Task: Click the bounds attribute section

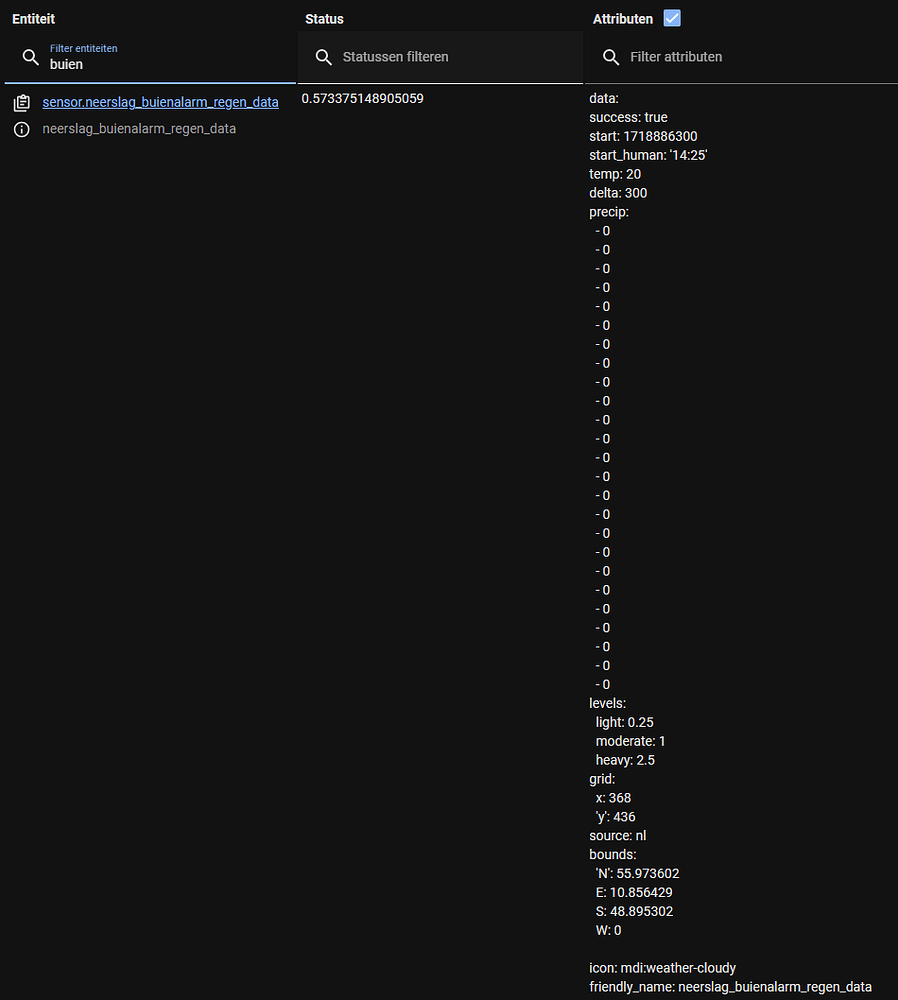Action: (x=609, y=854)
